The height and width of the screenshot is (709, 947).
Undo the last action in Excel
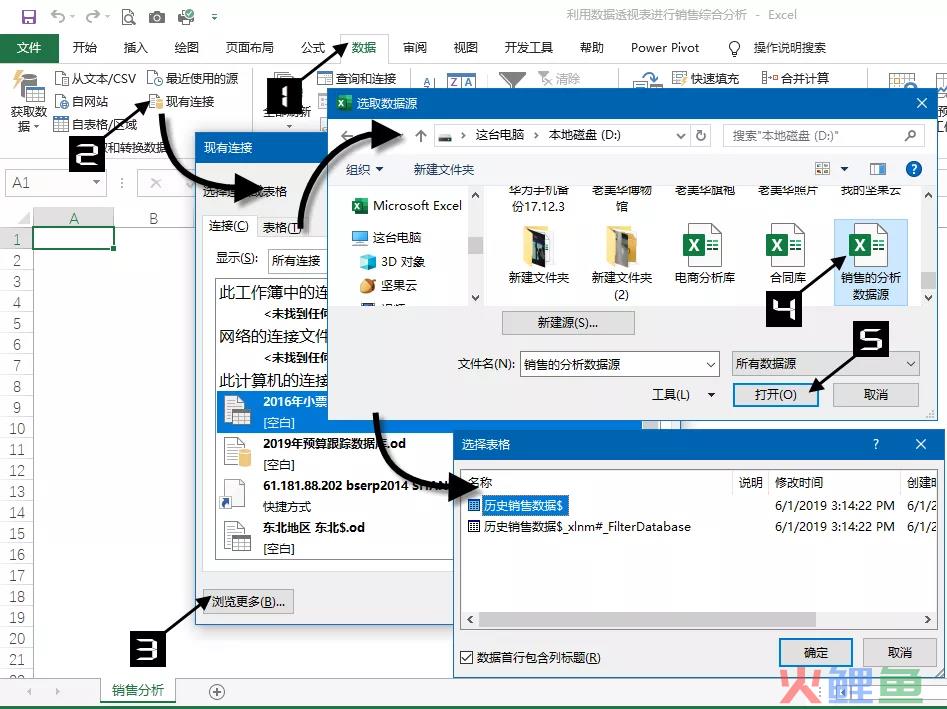pyautogui.click(x=58, y=16)
